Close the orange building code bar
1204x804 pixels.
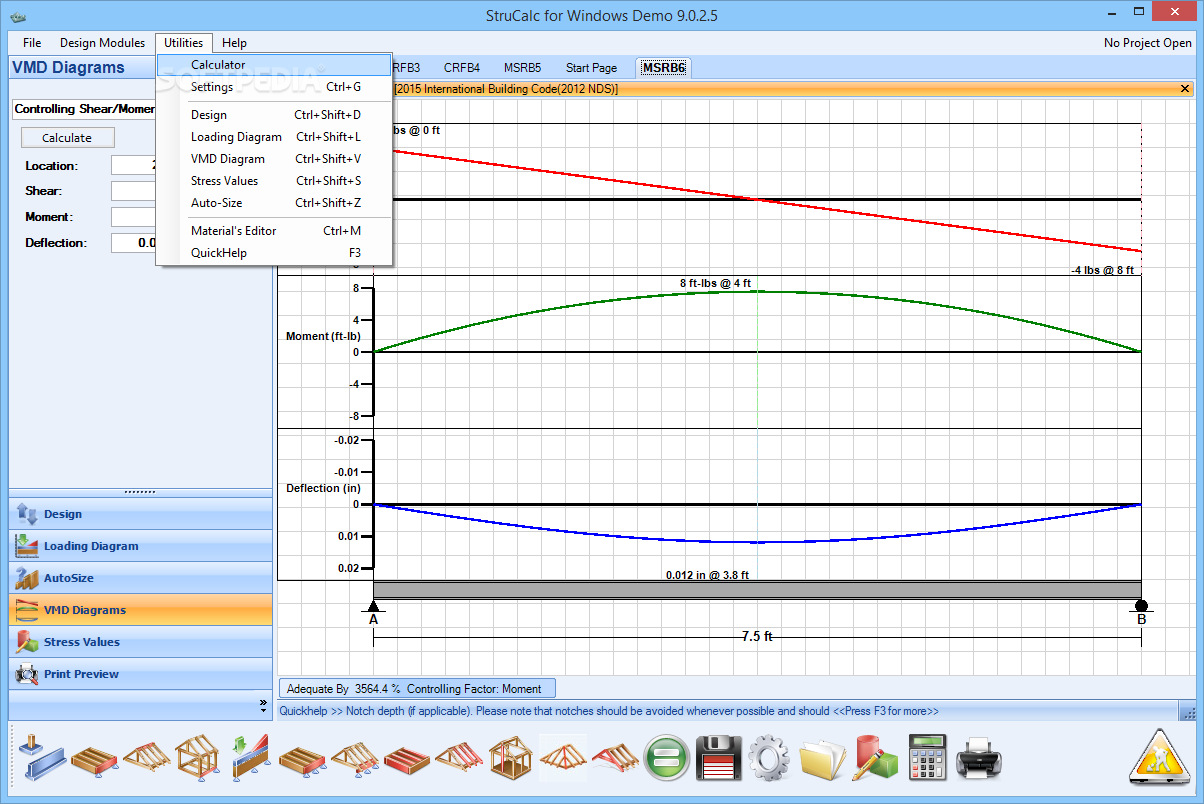coord(1185,89)
